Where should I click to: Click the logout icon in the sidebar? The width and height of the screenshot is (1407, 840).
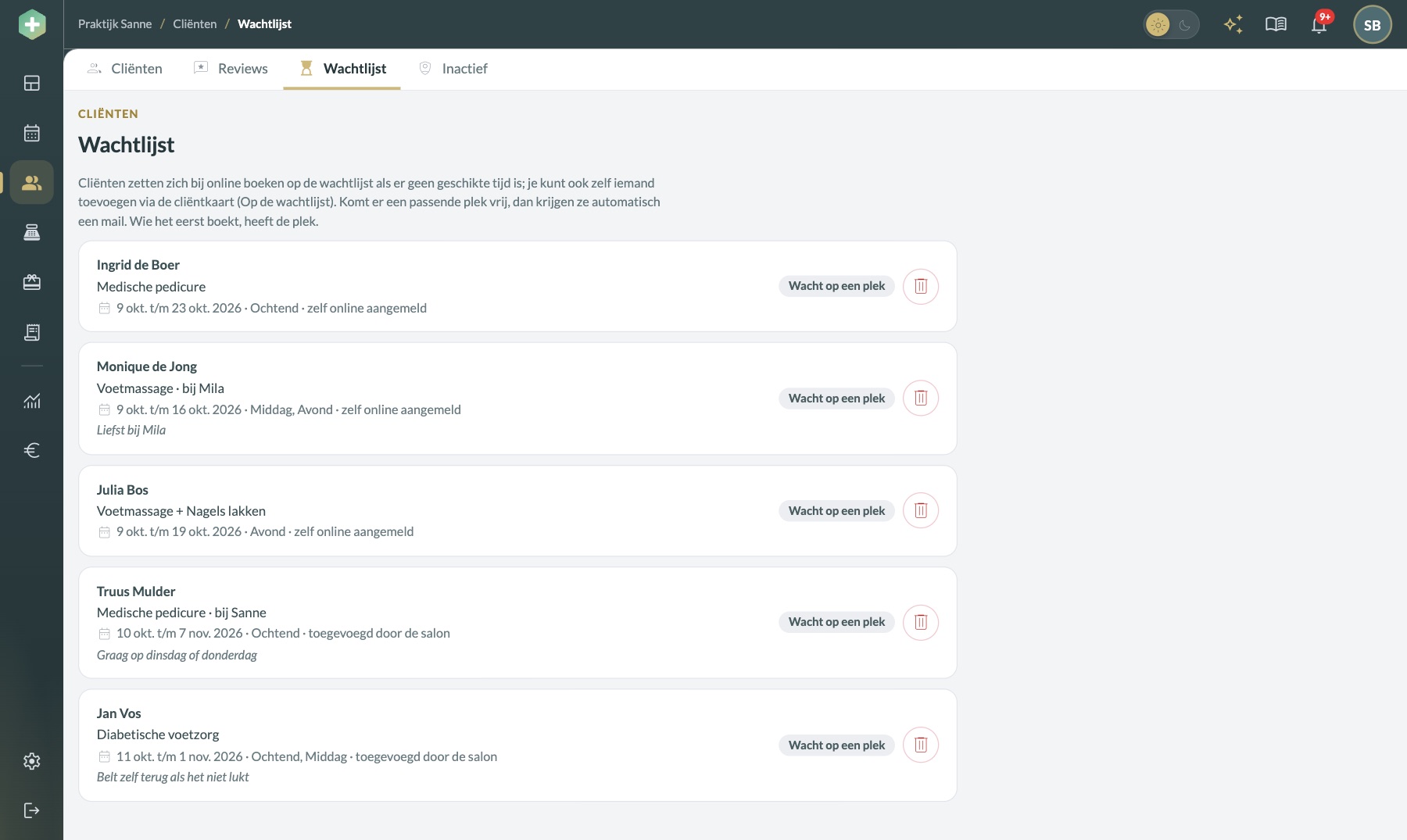[32, 810]
